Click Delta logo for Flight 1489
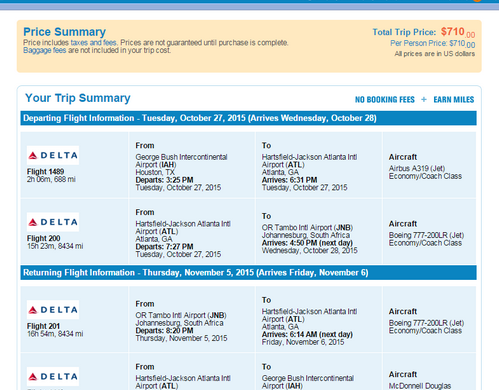 point(53,155)
